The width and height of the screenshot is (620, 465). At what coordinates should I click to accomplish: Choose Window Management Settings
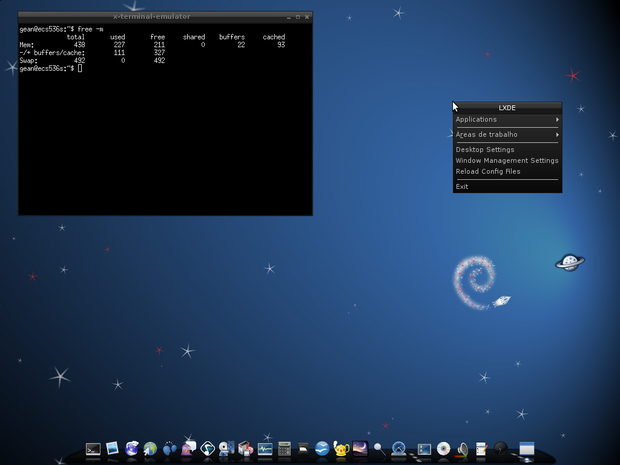pos(506,161)
